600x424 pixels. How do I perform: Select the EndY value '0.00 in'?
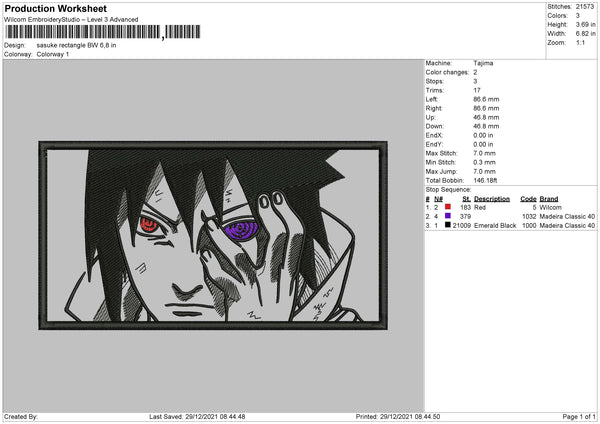pyautogui.click(x=483, y=145)
